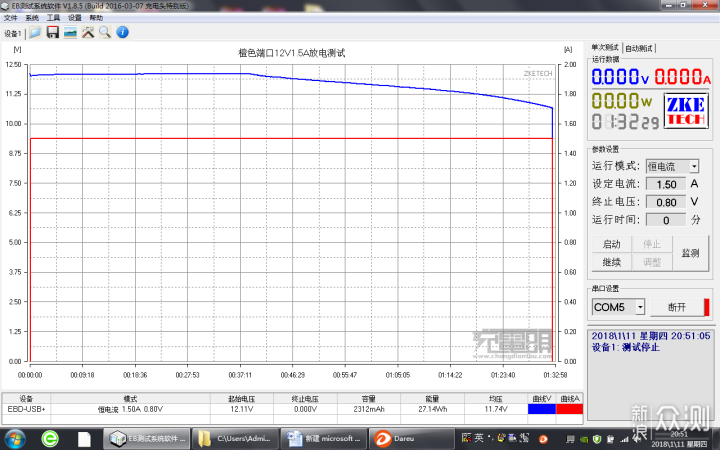
Task: Click the red 曲线A color swatch
Action: (x=572, y=409)
